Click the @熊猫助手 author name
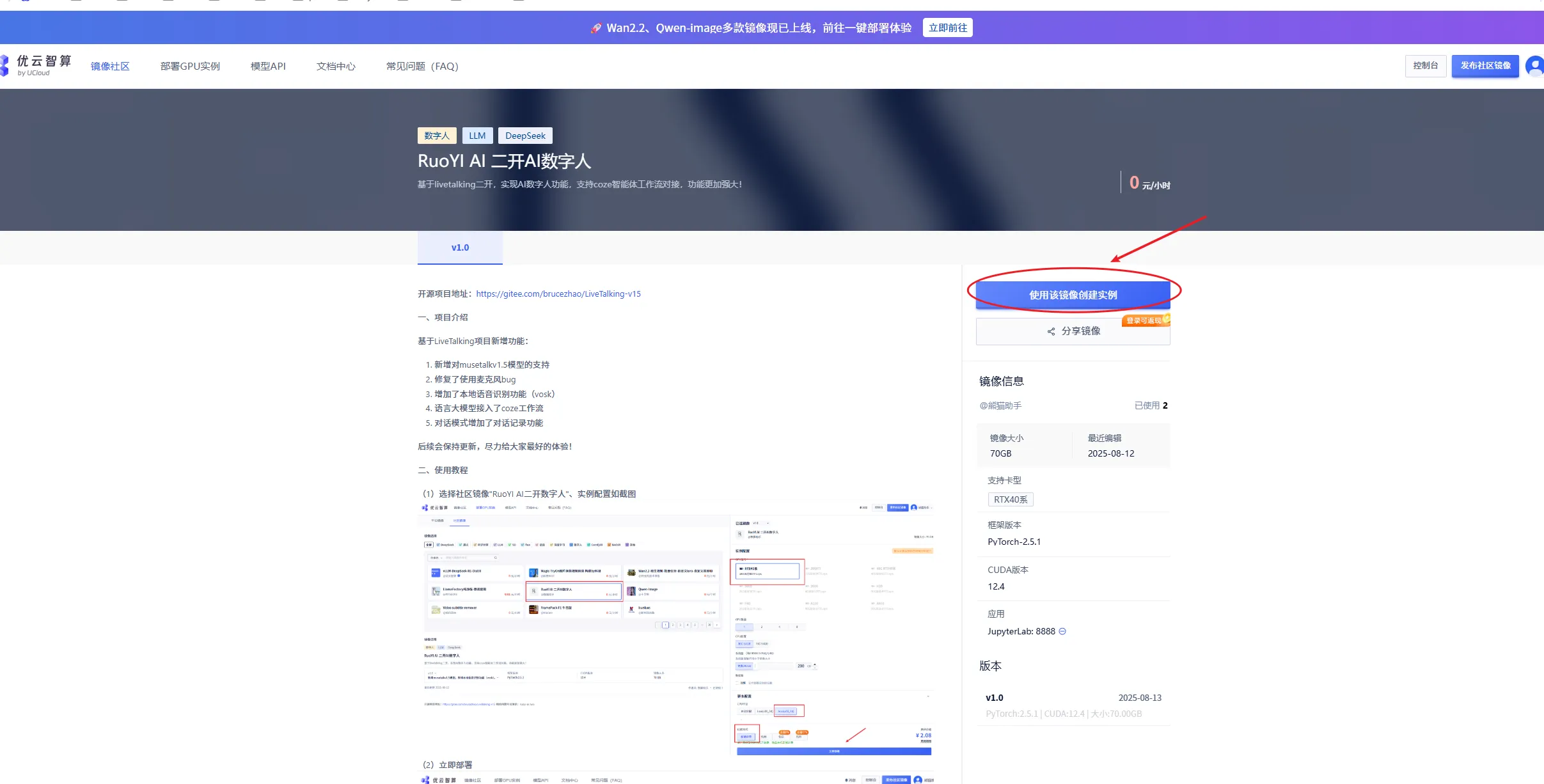This screenshot has height=784, width=1544. (1000, 405)
